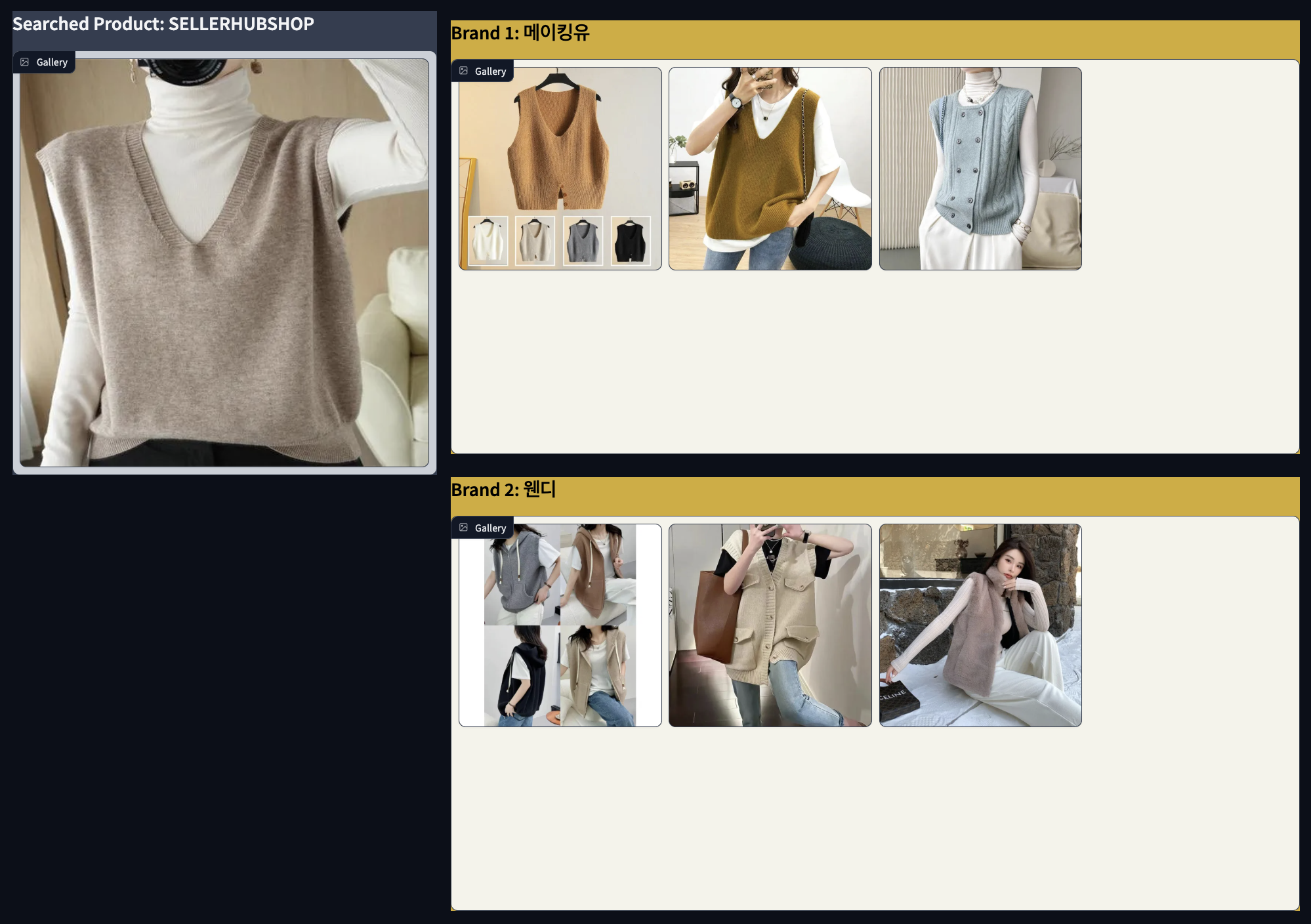1311x924 pixels.
Task: Click the black vest color swatch
Action: [631, 241]
